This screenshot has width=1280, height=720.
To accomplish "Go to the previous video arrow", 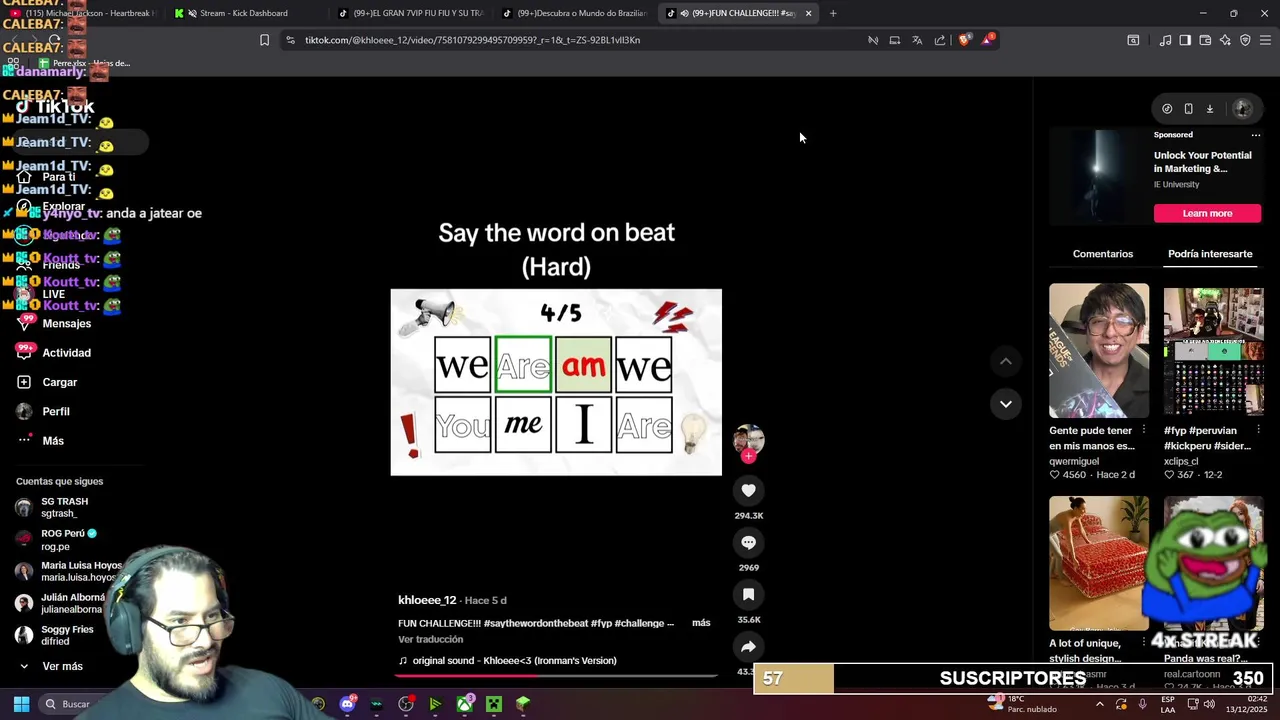I will tap(1006, 361).
